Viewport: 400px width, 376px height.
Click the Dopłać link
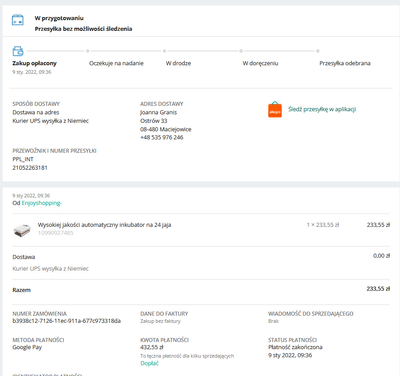(149, 363)
